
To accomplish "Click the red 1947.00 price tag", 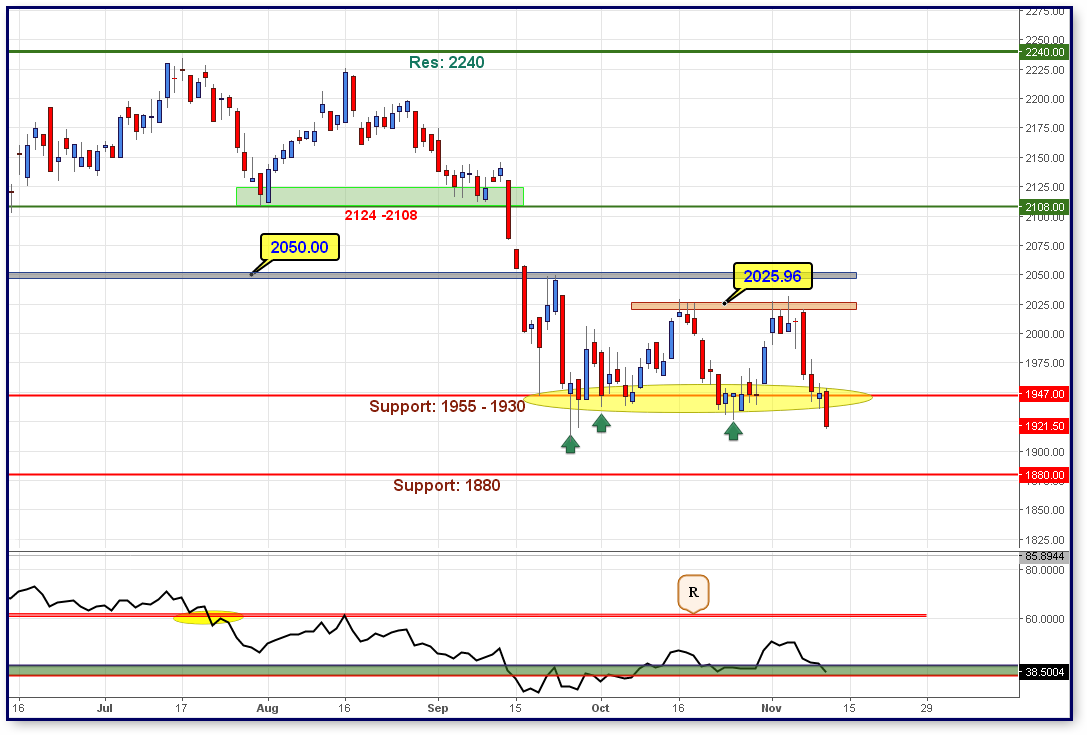I will click(1044, 394).
